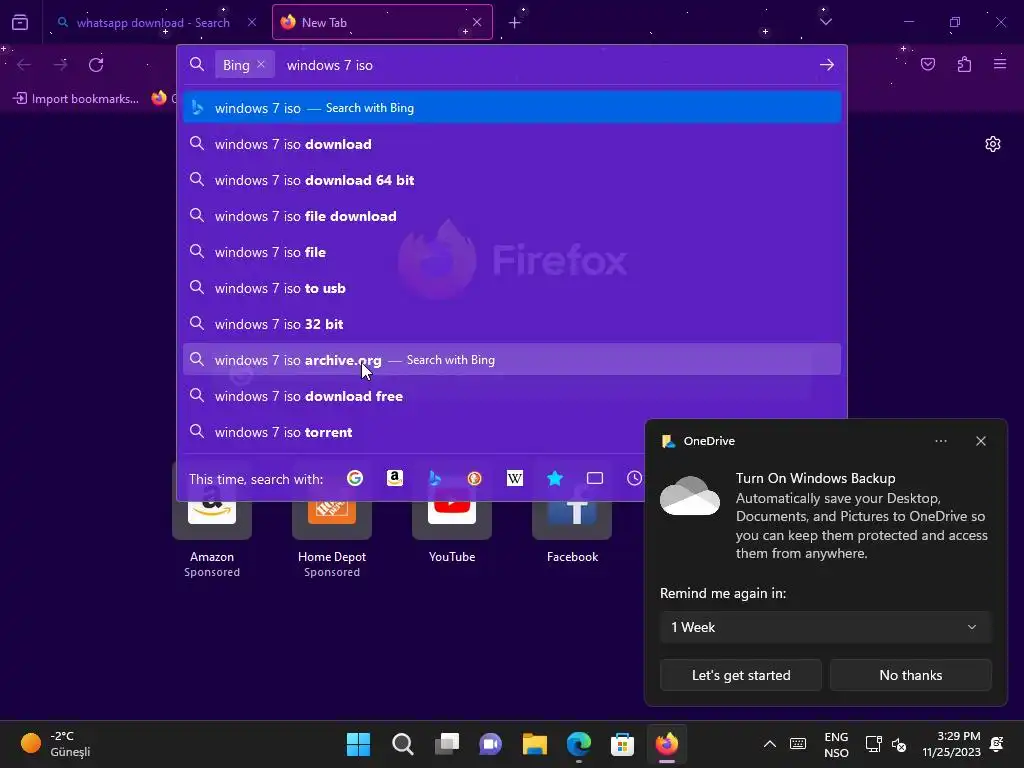Viewport: 1024px width, 768px height.
Task: Open the Windows Start menu
Action: (359, 744)
